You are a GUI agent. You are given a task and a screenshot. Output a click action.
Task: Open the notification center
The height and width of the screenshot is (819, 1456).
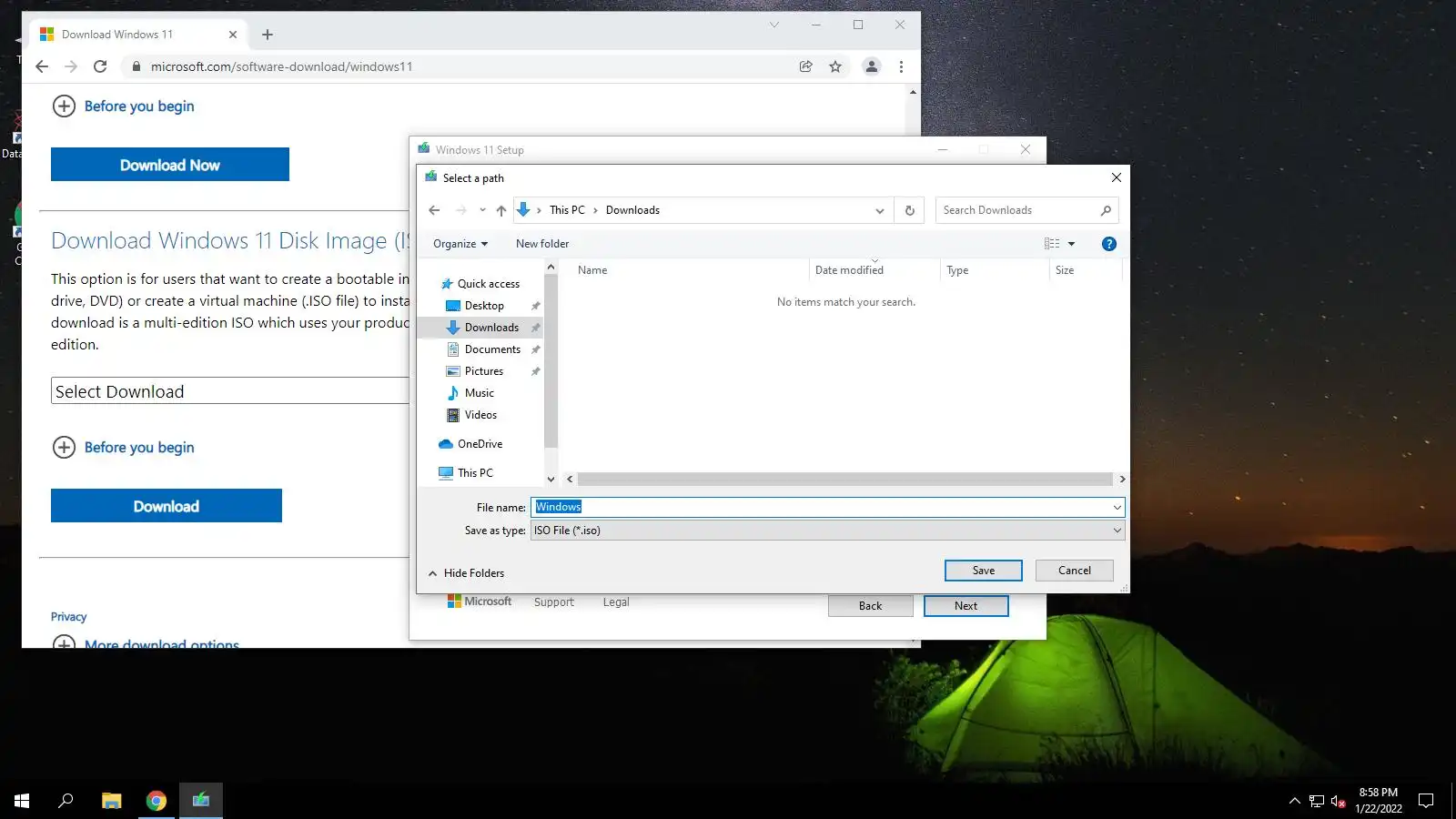coord(1426,801)
